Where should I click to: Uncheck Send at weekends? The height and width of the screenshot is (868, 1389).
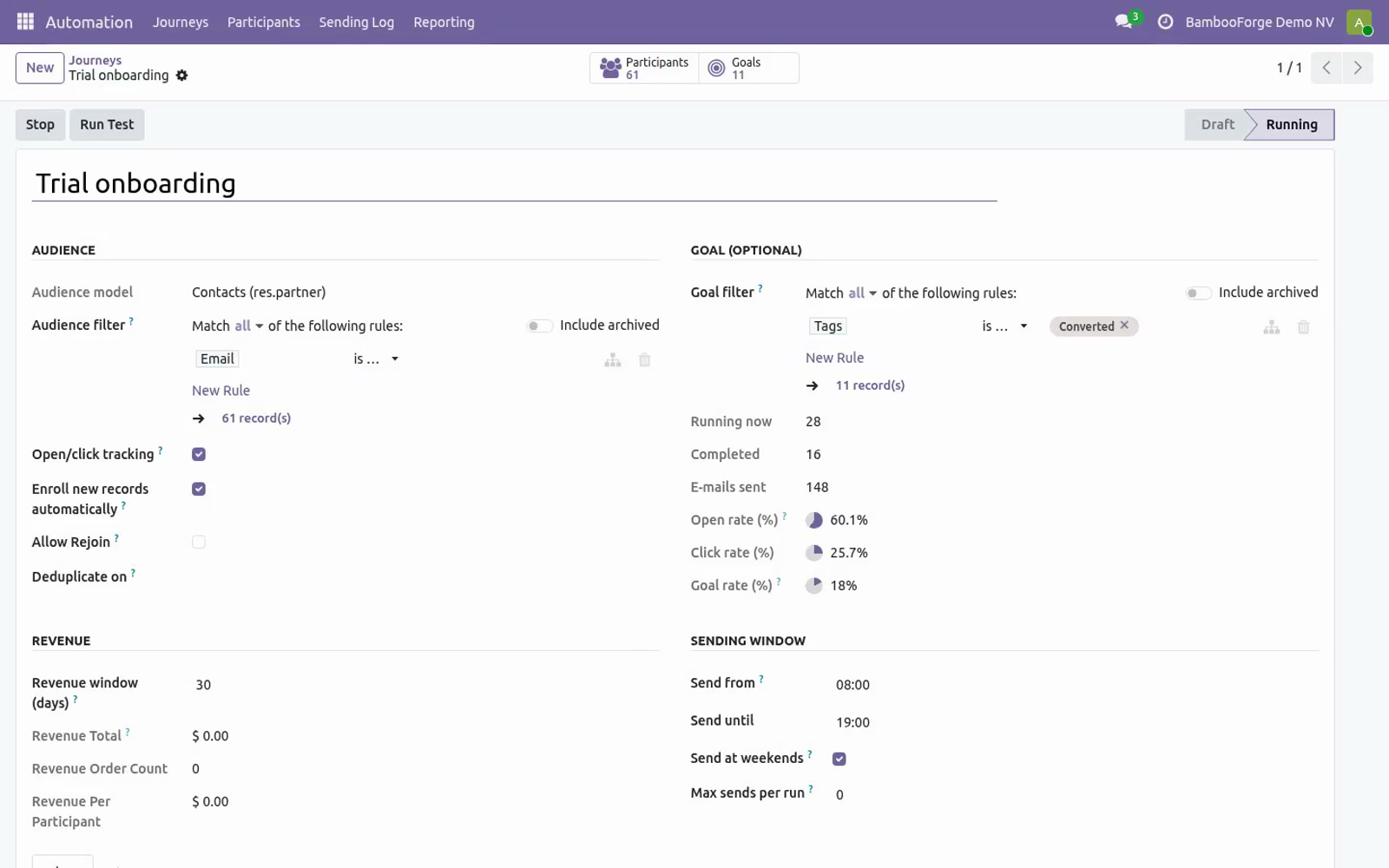click(839, 759)
